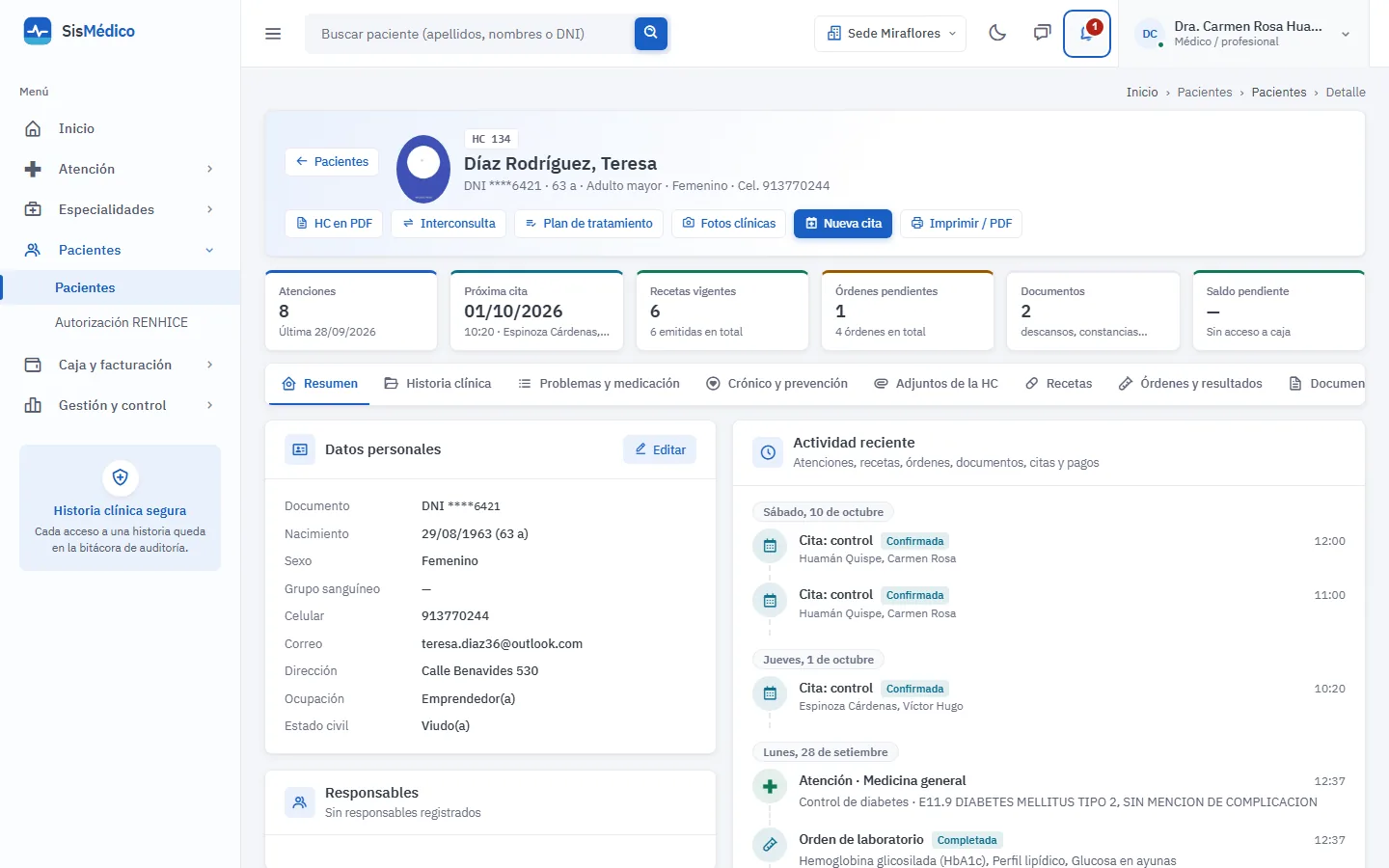Open the Problemas y medicación tab

[599, 384]
